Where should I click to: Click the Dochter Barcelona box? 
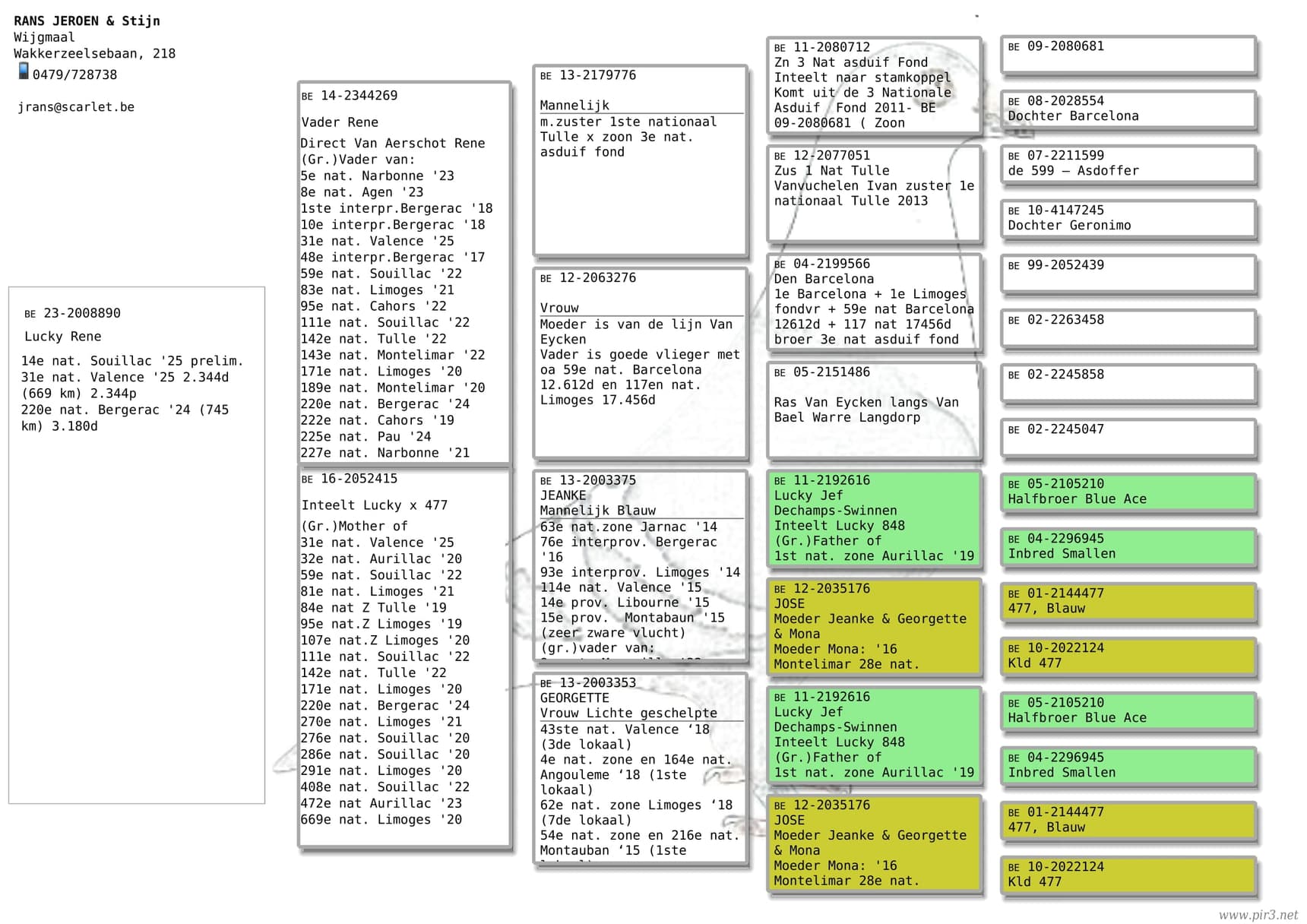coord(1128,109)
